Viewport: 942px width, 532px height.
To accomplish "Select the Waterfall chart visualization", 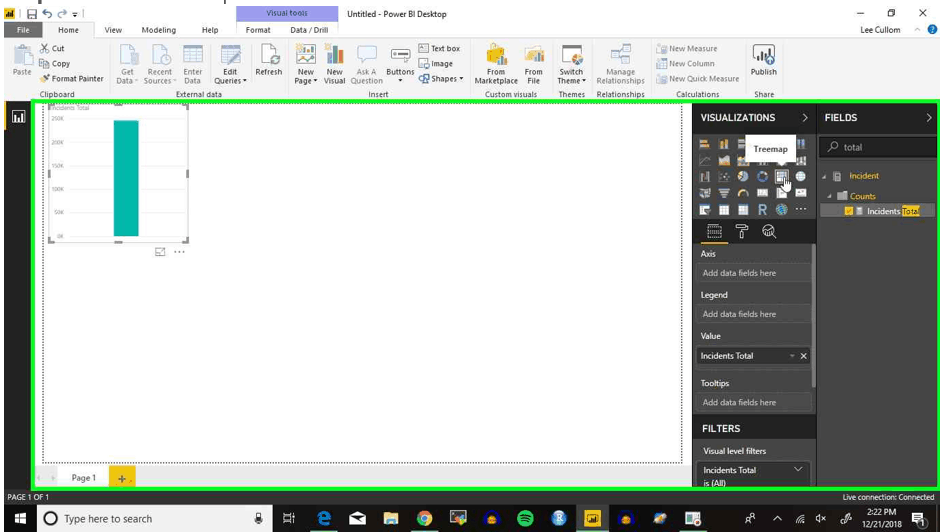I will click(x=705, y=177).
